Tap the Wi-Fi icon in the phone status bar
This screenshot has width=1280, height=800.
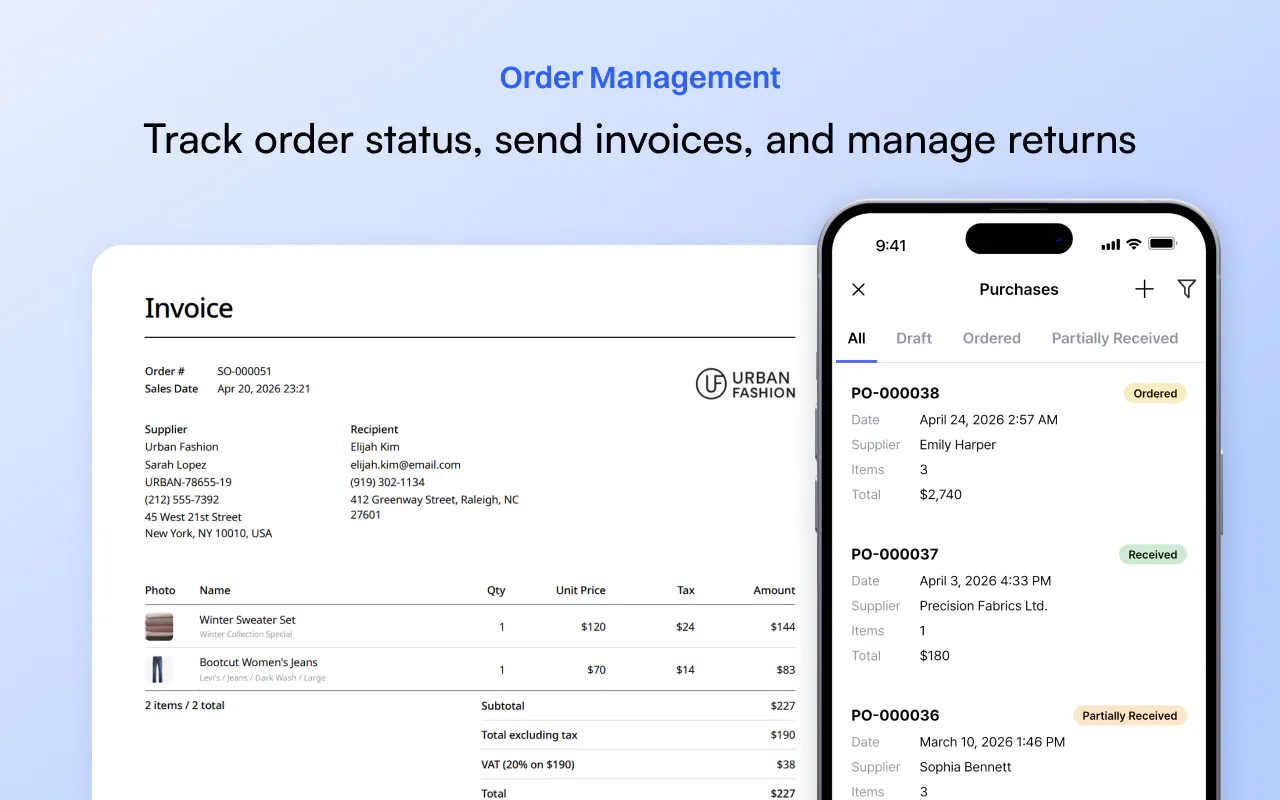point(1134,244)
